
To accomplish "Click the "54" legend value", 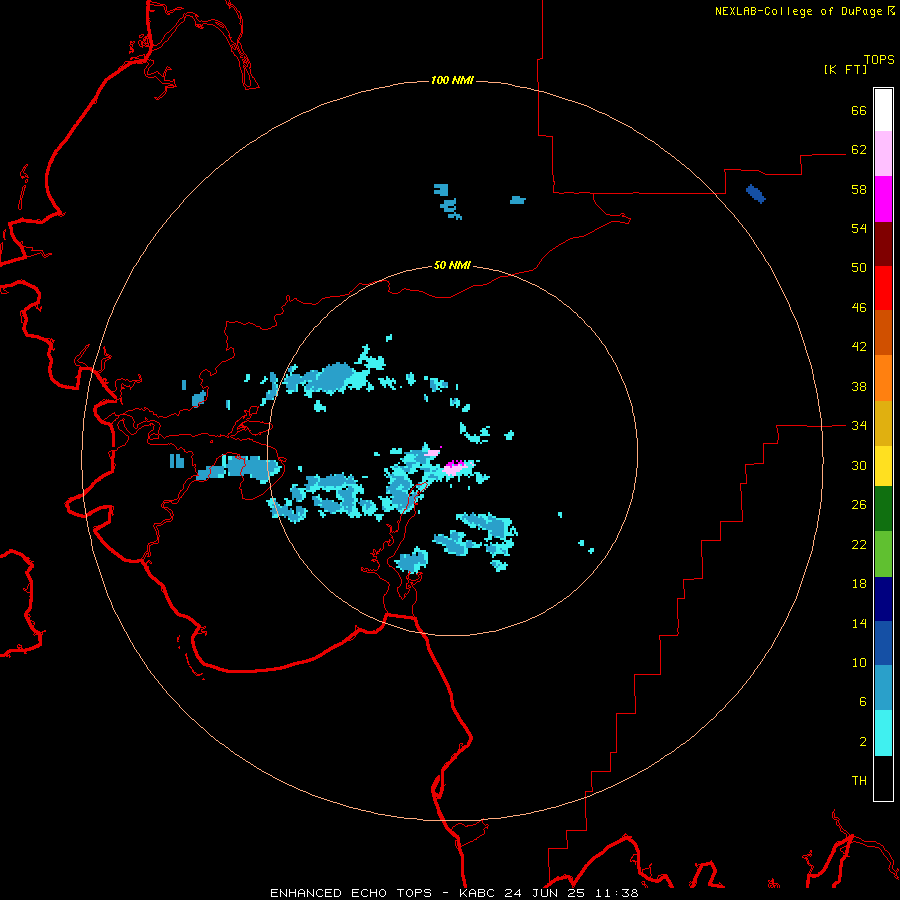I will tap(859, 228).
